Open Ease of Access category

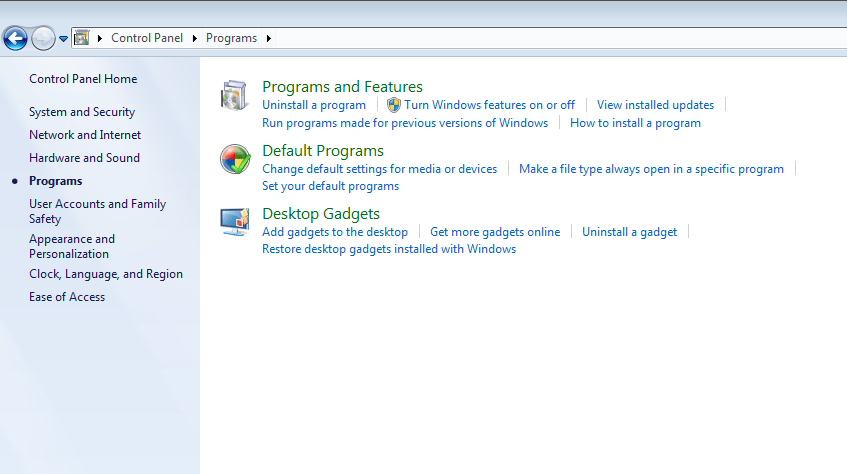pyautogui.click(x=67, y=297)
